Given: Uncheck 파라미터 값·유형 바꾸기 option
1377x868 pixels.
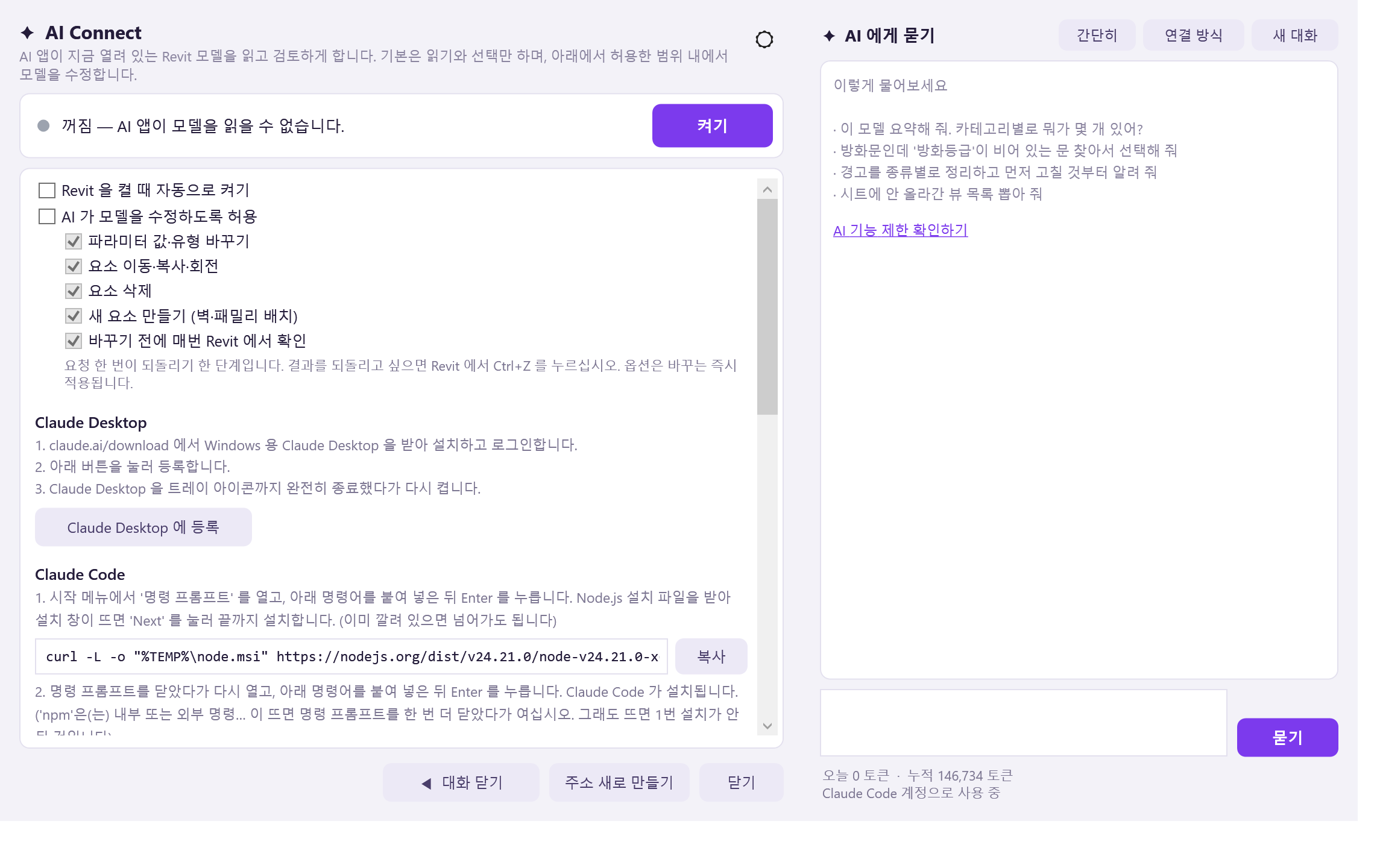Looking at the screenshot, I should [x=74, y=241].
